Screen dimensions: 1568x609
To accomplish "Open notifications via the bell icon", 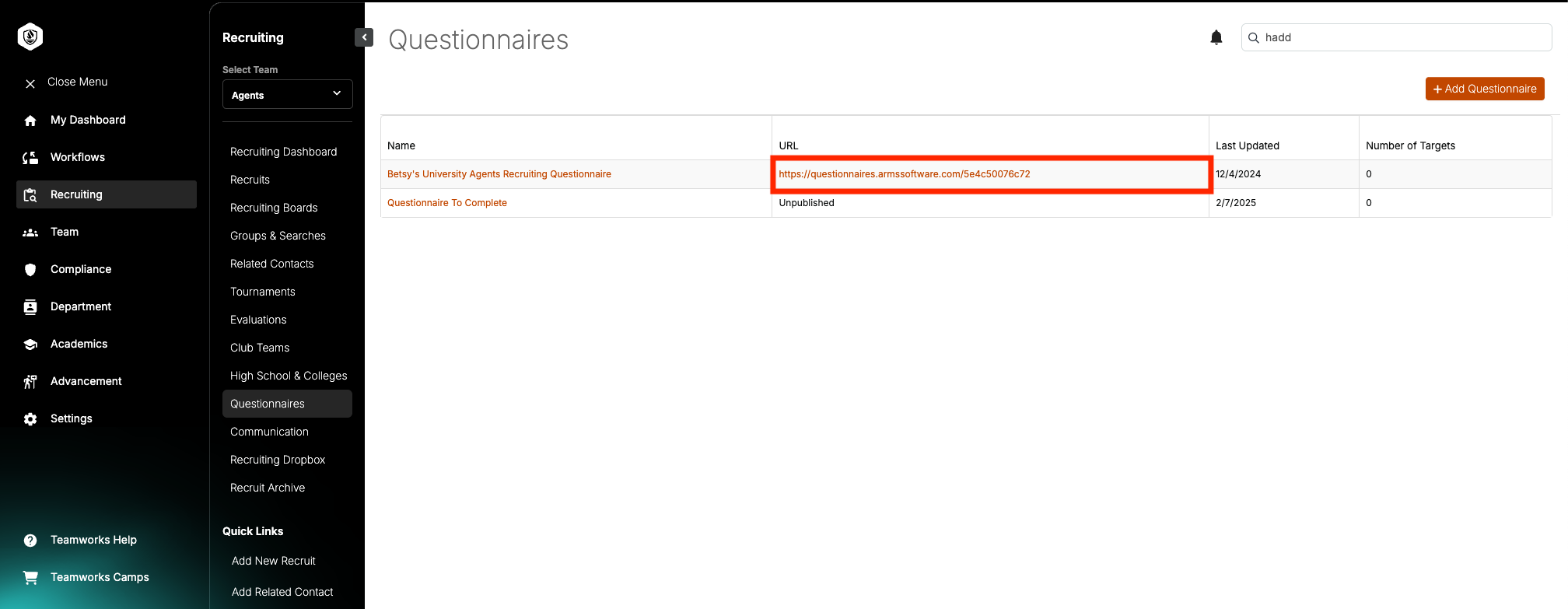I will click(1216, 37).
